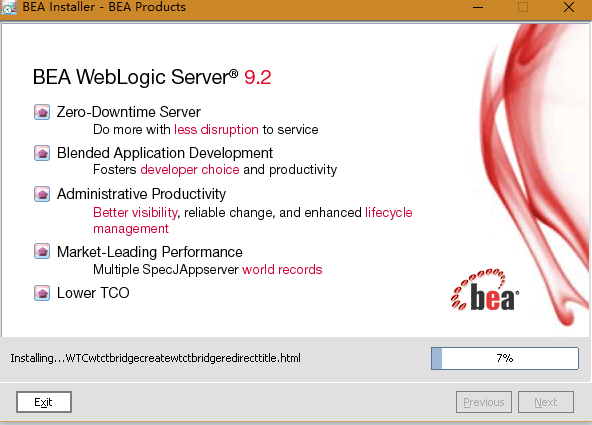
Task: Click the bullet icon beside Lower TCO
Action: [42, 293]
